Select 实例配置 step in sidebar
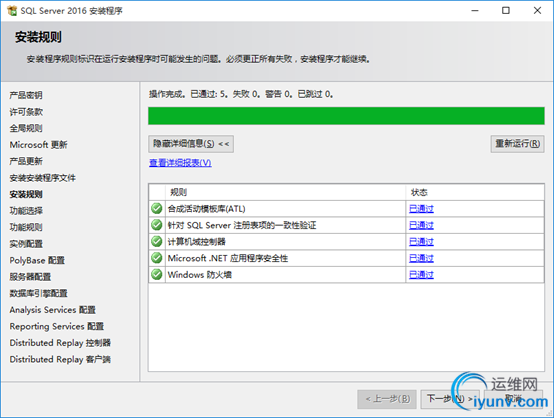The width and height of the screenshot is (554, 418). point(26,244)
